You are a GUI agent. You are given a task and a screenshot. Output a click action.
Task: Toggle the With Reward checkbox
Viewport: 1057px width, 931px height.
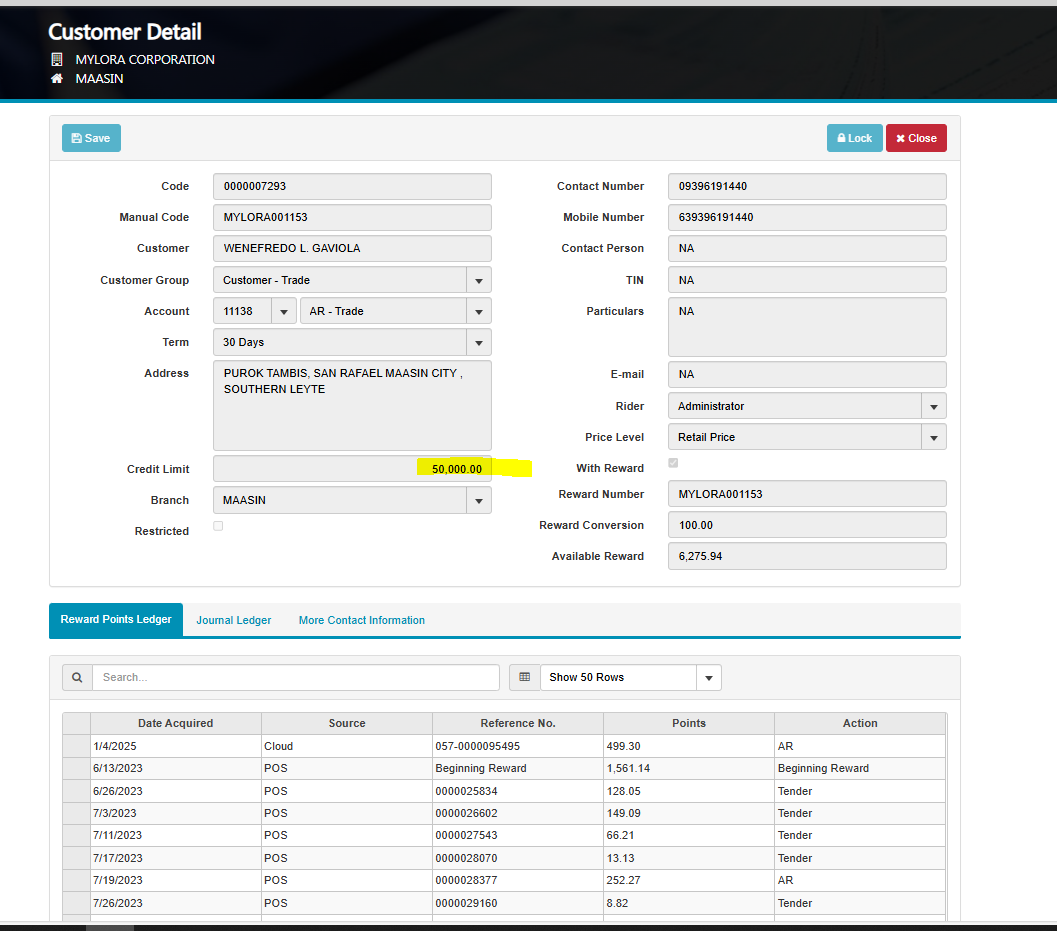click(x=673, y=463)
